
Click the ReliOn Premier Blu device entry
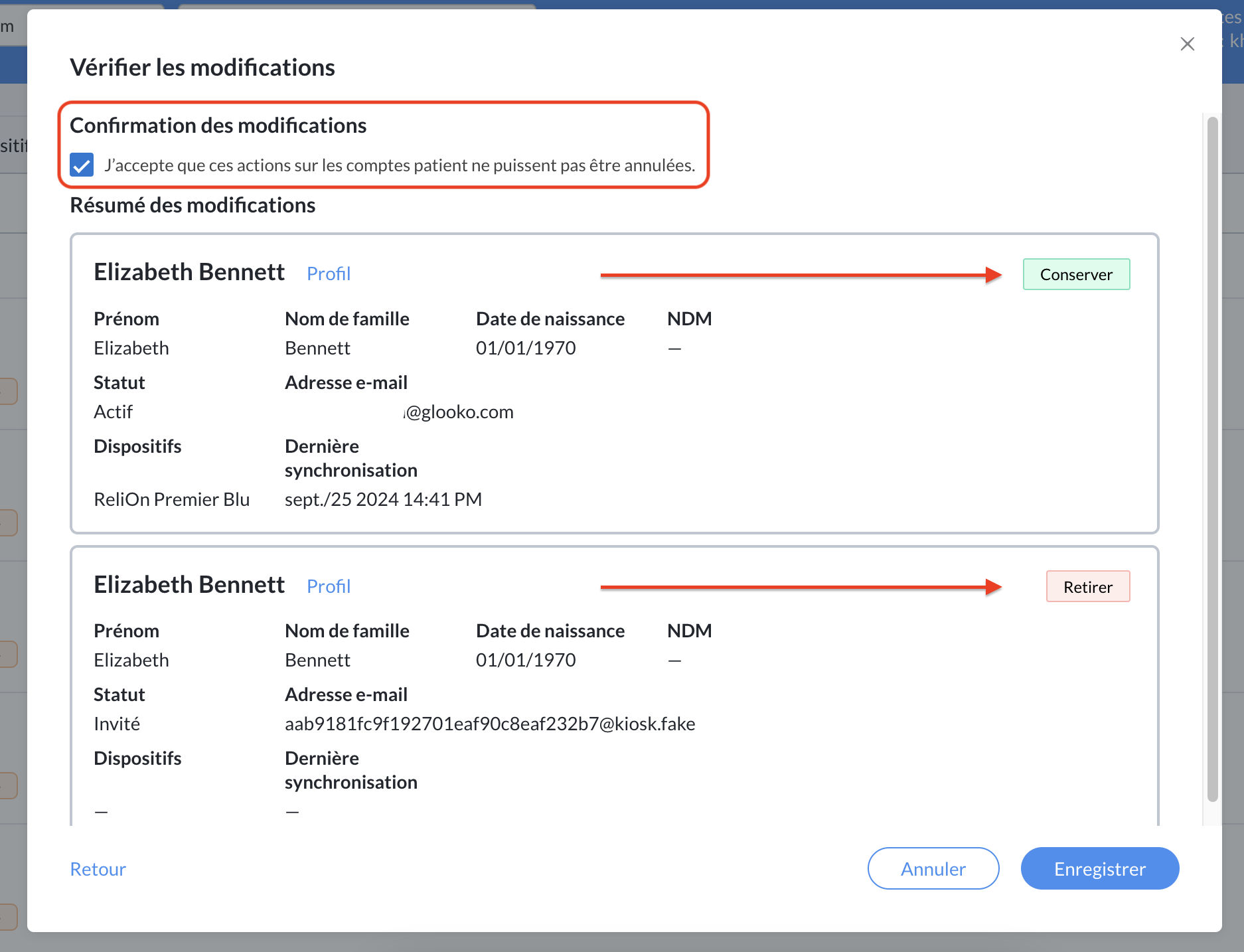(172, 499)
